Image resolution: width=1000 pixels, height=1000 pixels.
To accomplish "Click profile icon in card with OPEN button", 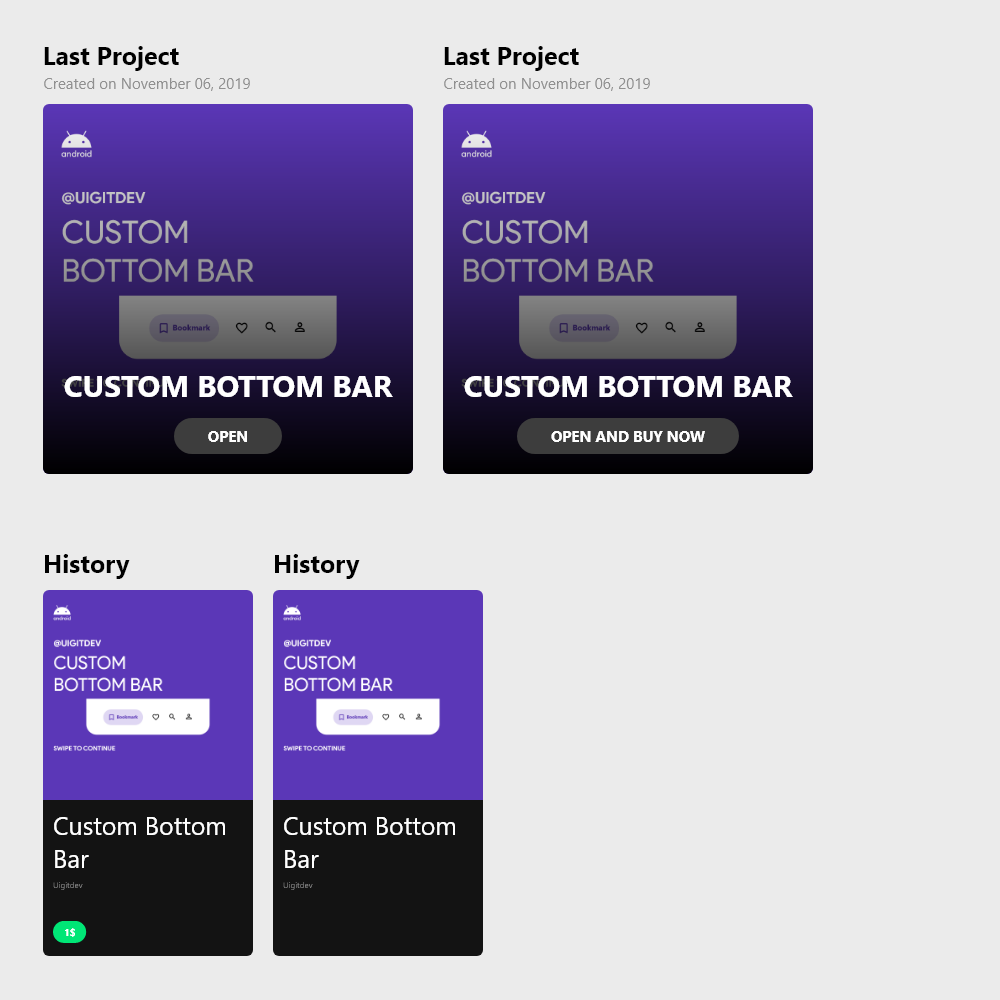I will pyautogui.click(x=299, y=327).
